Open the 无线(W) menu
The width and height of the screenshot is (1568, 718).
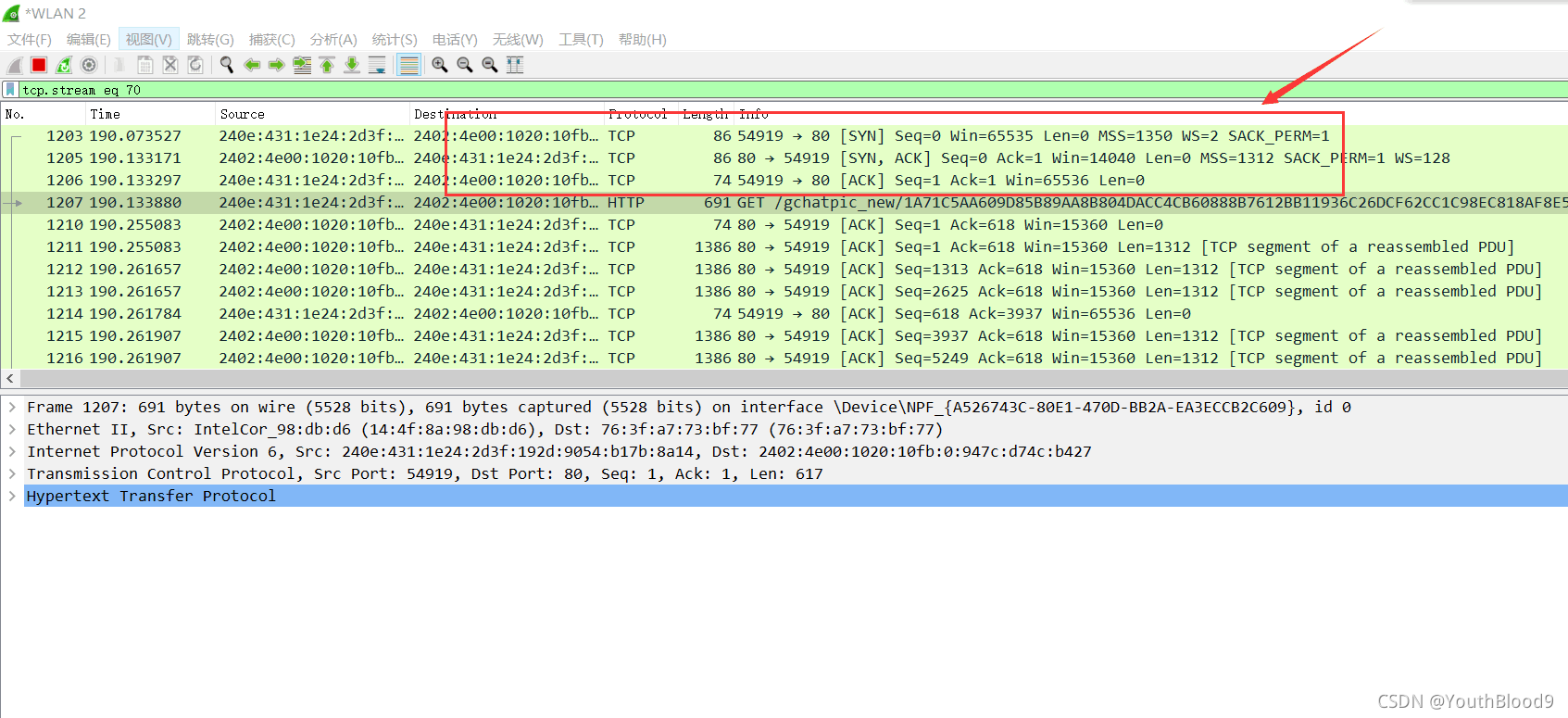pos(518,39)
